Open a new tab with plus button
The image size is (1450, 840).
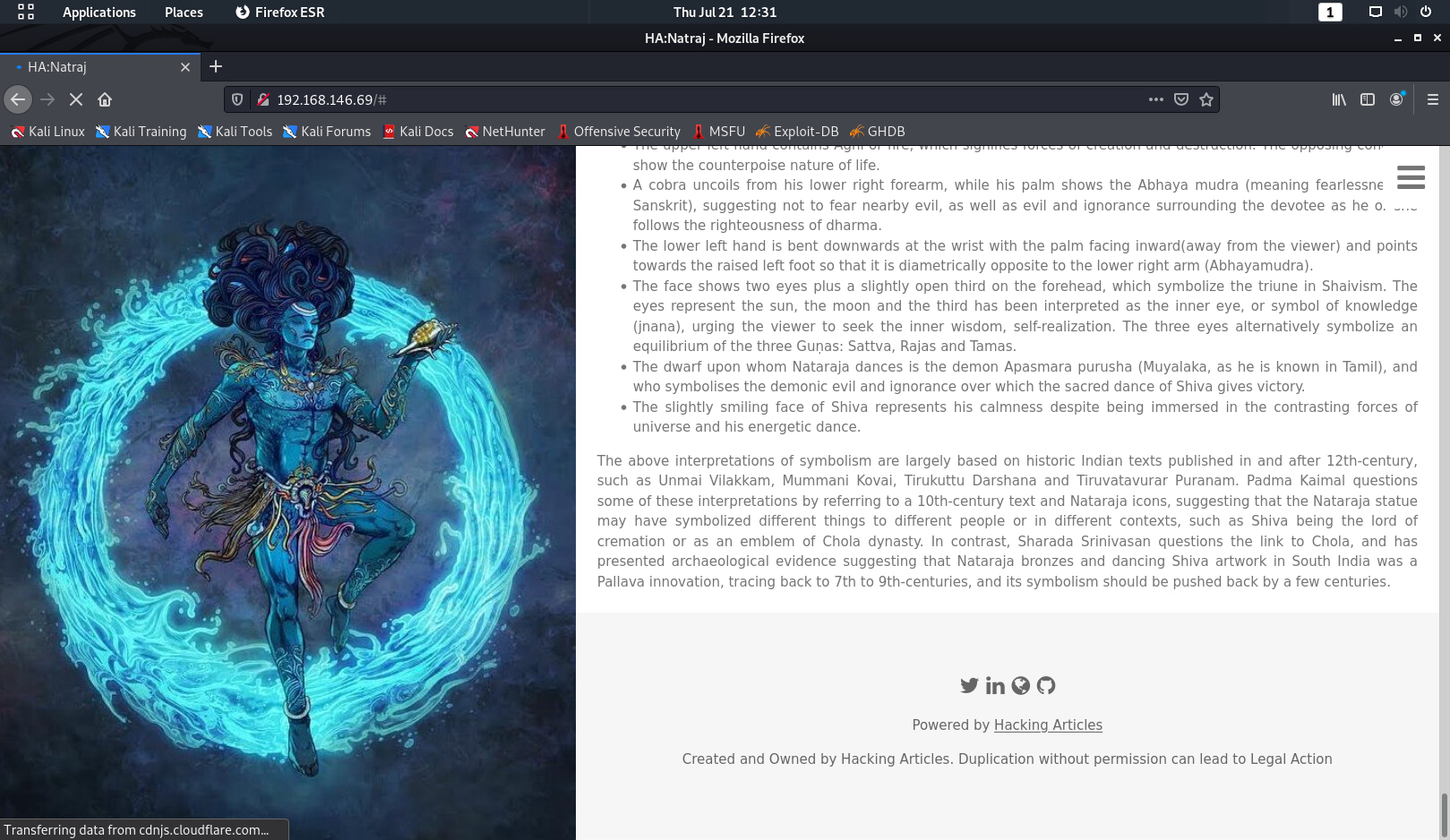pyautogui.click(x=216, y=66)
